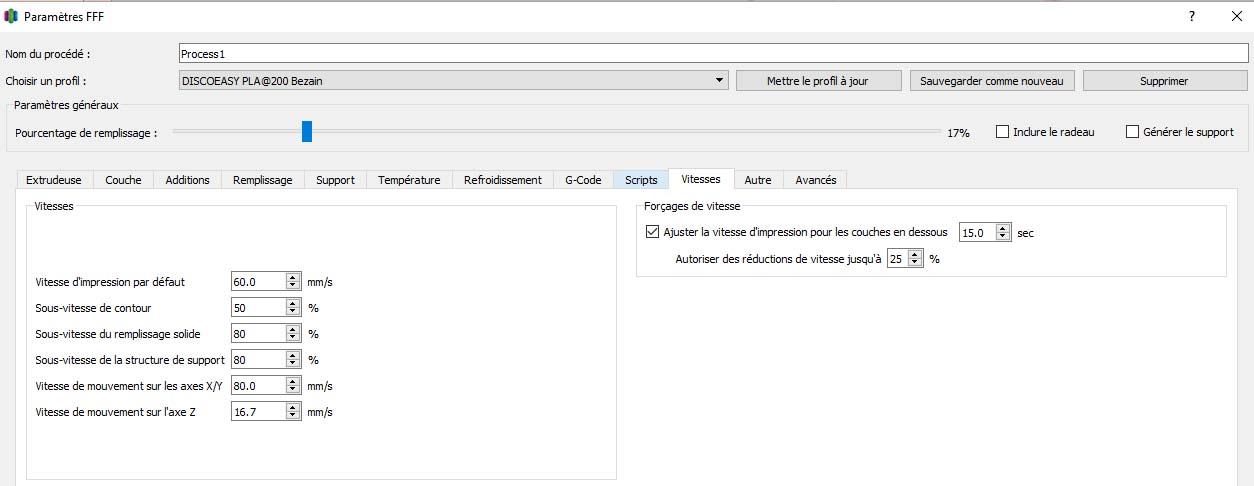This screenshot has height=486, width=1254.
Task: Close the Paramètres FFF window
Action: click(x=1236, y=16)
